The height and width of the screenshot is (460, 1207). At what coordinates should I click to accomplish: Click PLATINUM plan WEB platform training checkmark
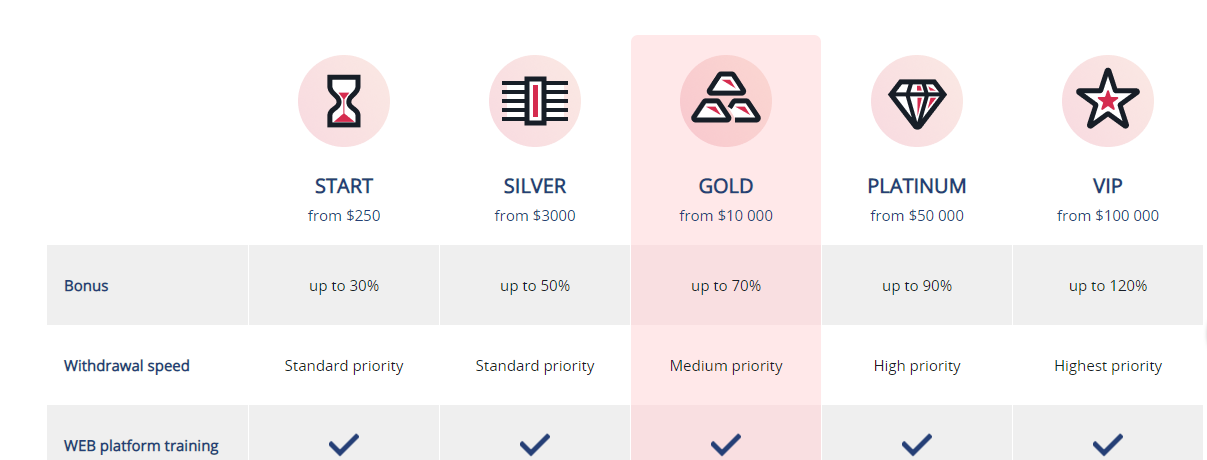click(917, 444)
